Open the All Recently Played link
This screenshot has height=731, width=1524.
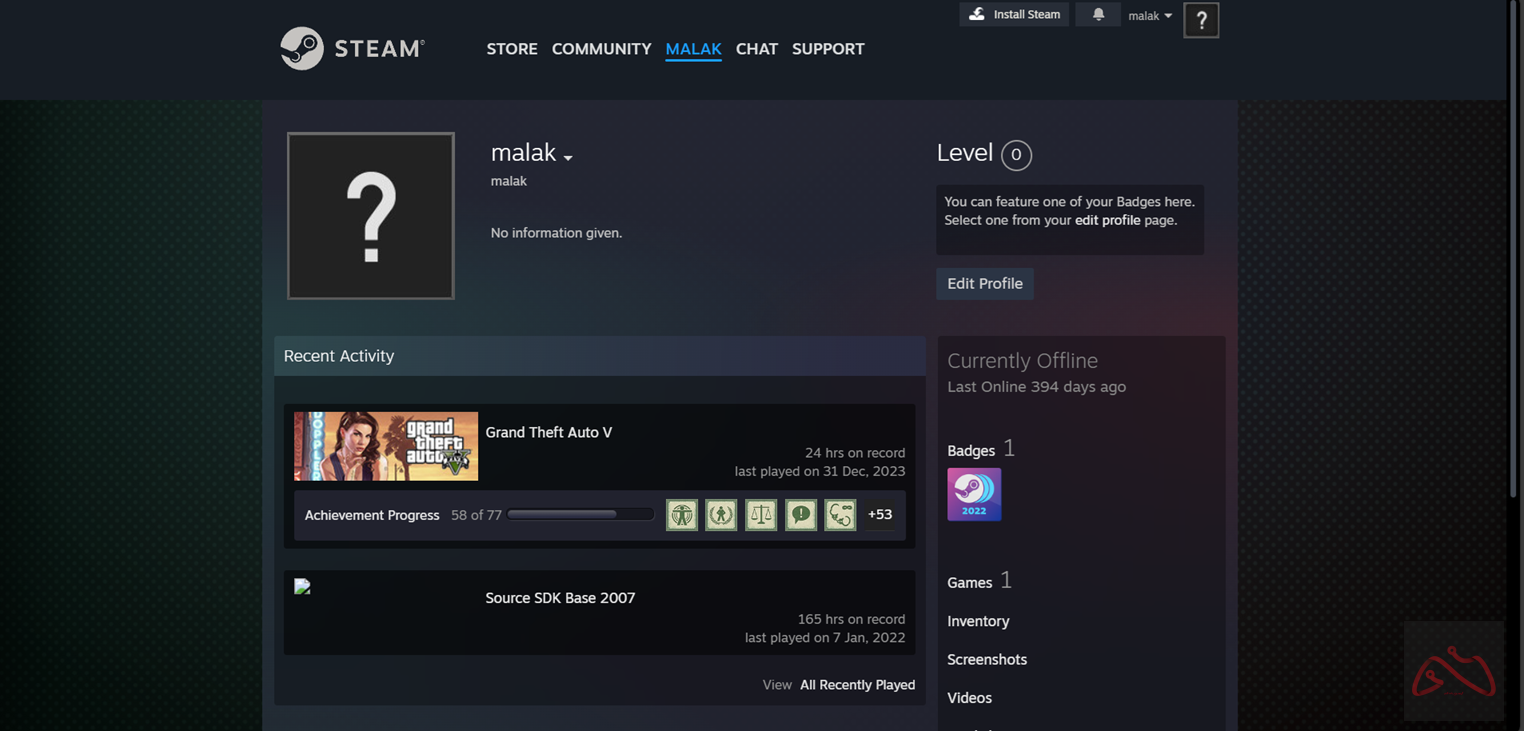(x=857, y=685)
